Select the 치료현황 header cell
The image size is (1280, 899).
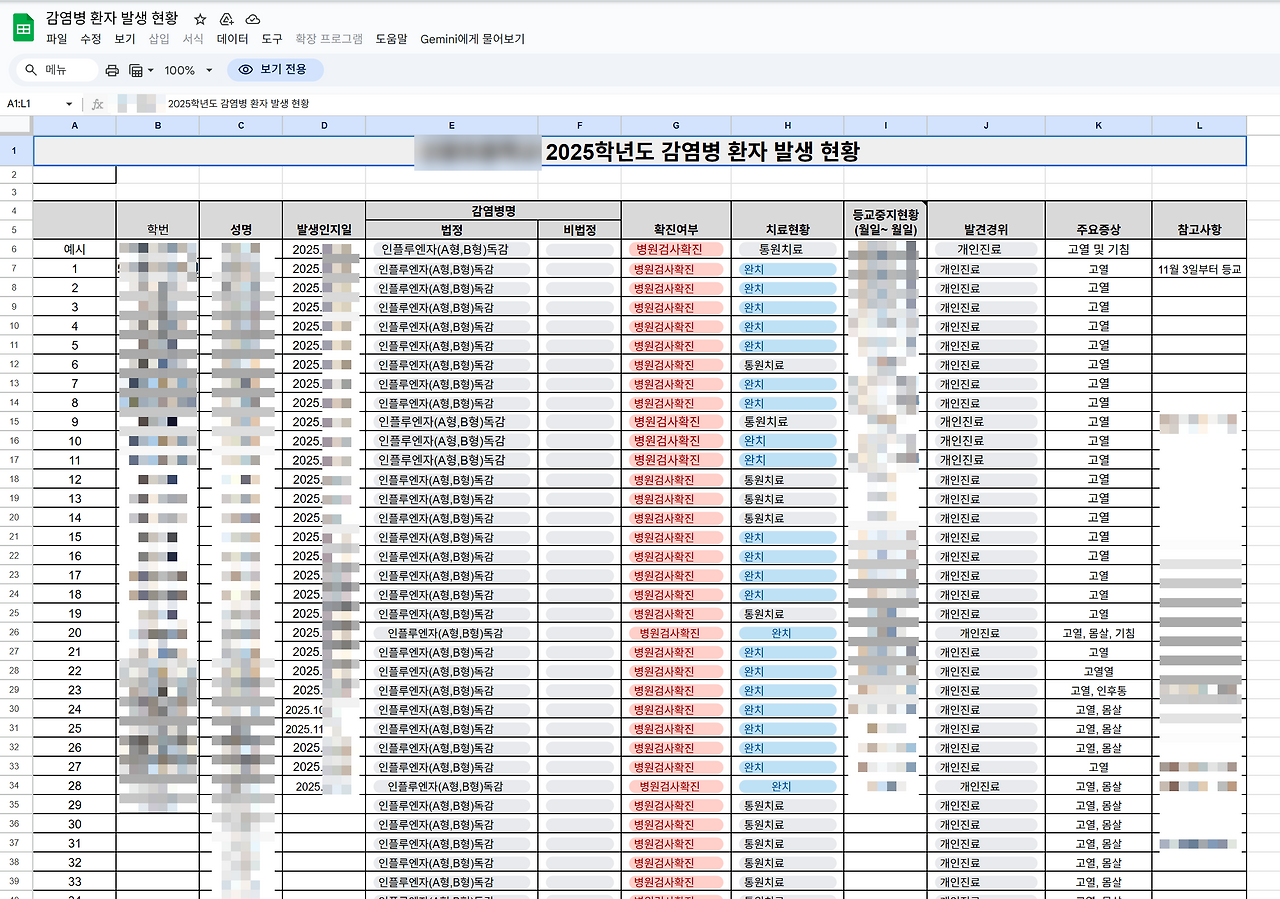click(788, 220)
